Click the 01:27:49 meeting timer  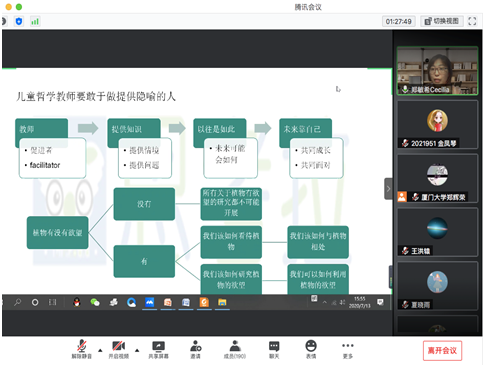[399, 21]
